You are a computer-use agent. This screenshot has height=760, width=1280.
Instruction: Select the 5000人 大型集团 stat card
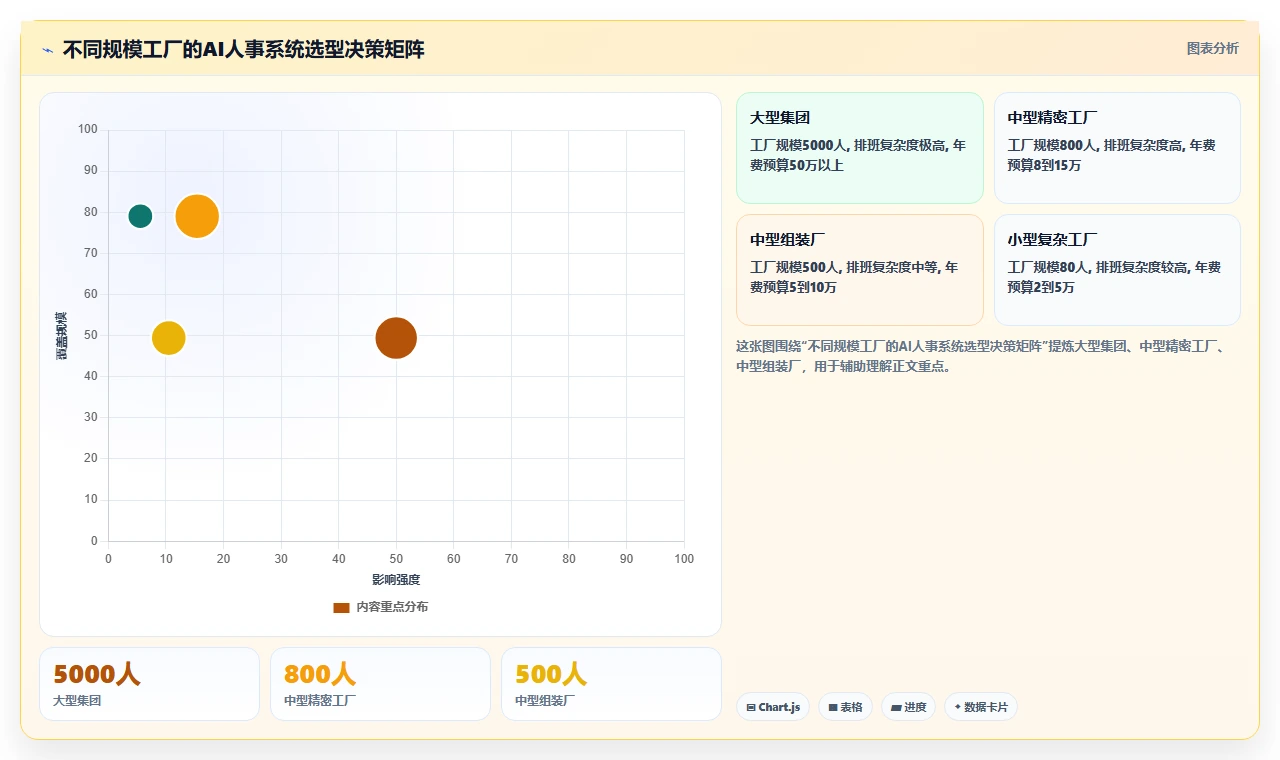[x=149, y=684]
